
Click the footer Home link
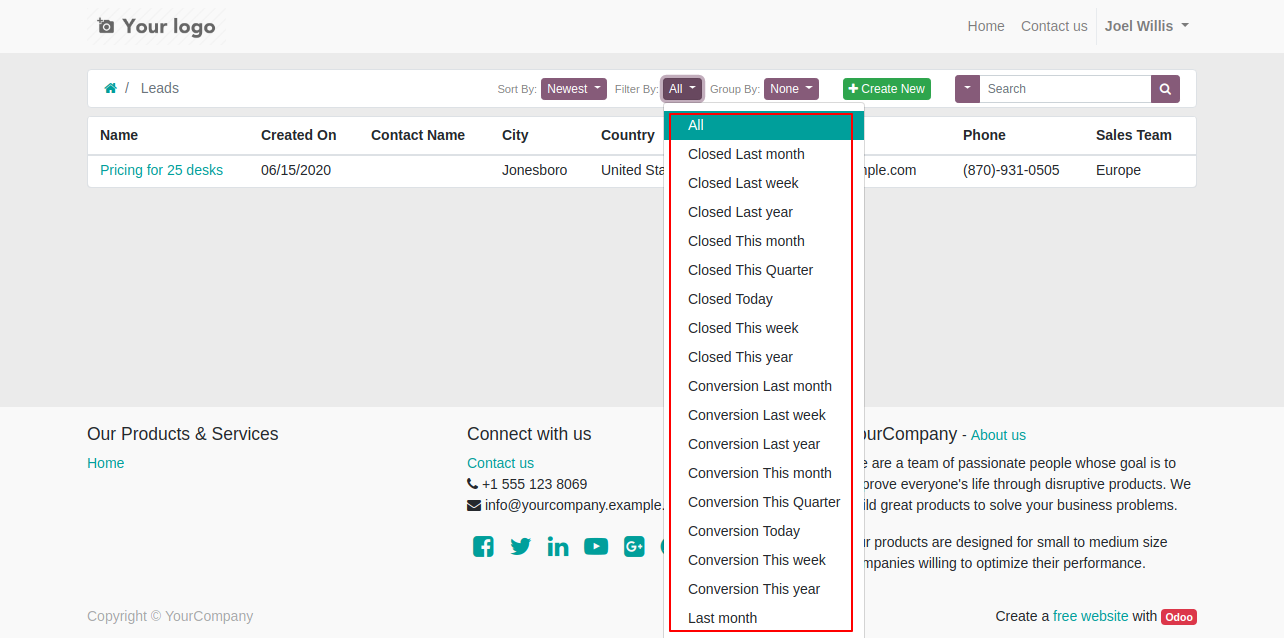tap(106, 463)
